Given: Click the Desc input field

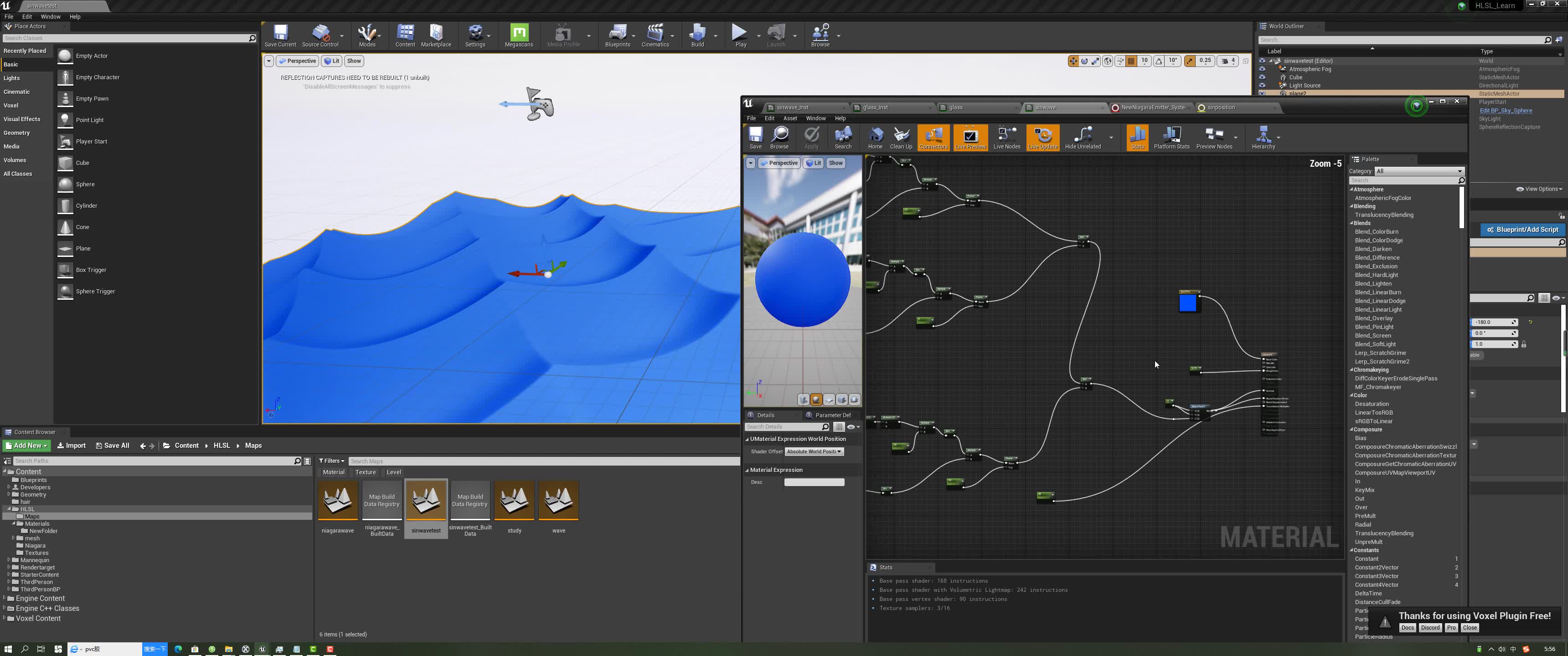Looking at the screenshot, I should click(814, 482).
